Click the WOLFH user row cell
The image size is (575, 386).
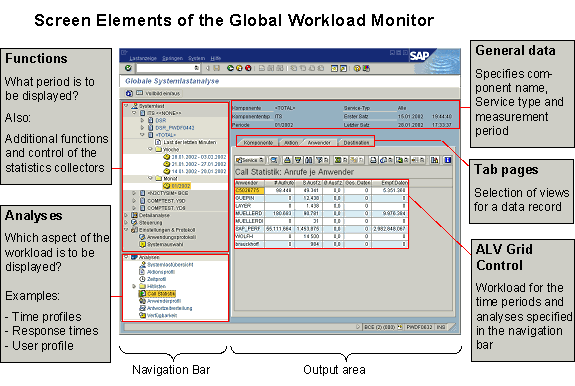[x=249, y=236]
